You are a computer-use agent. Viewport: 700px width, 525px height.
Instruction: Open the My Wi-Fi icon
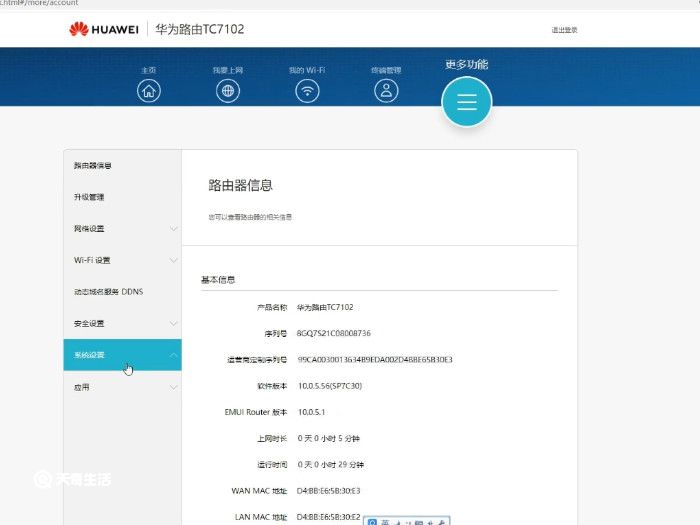(307, 91)
